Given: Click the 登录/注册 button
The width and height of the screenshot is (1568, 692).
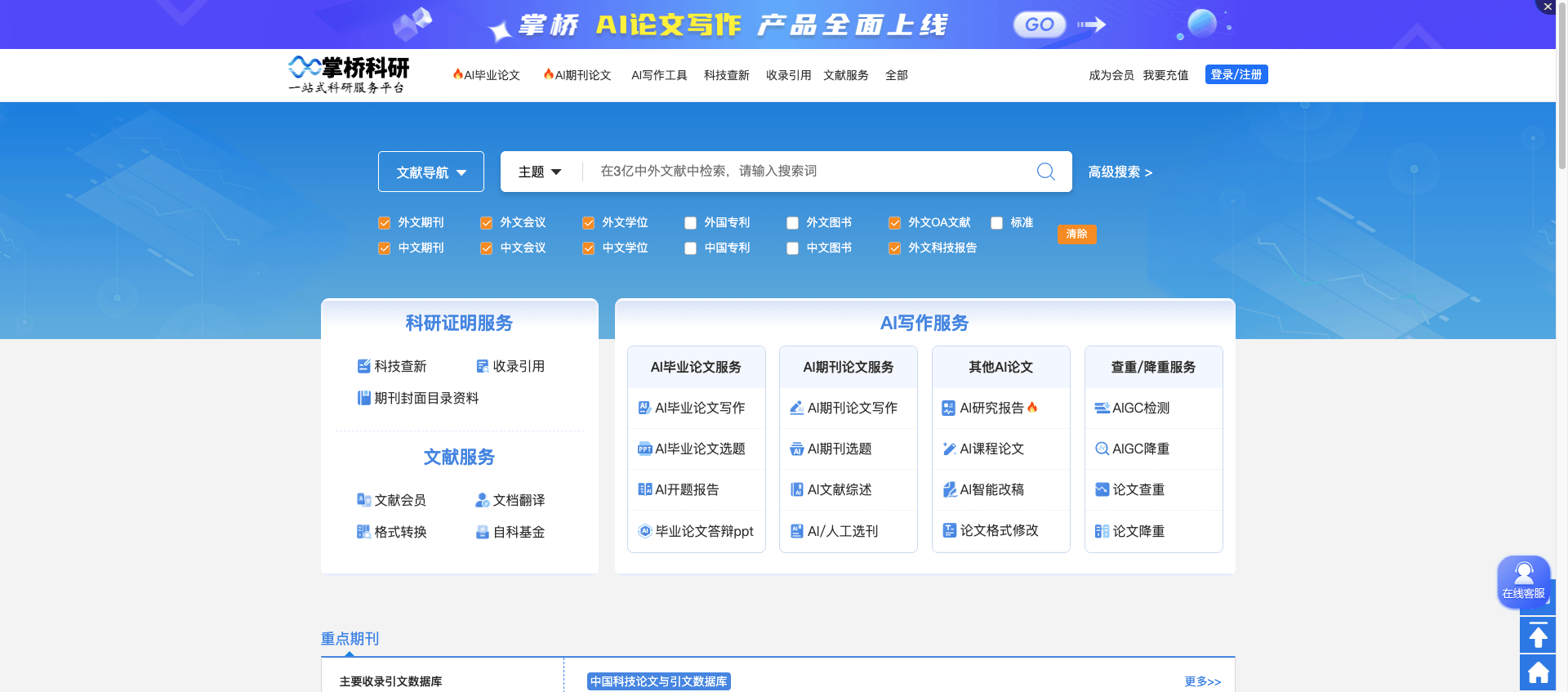Looking at the screenshot, I should pyautogui.click(x=1236, y=74).
